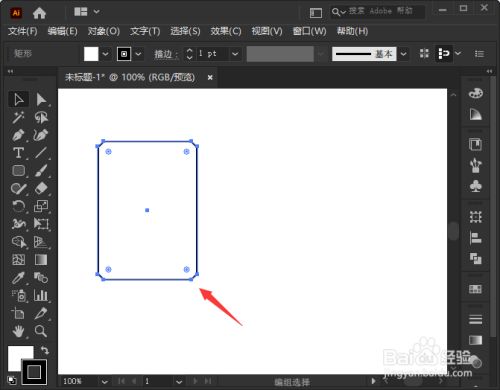Expand the control bar fill color dropdown
Image resolution: width=500 pixels, height=390 pixels.
pos(105,54)
